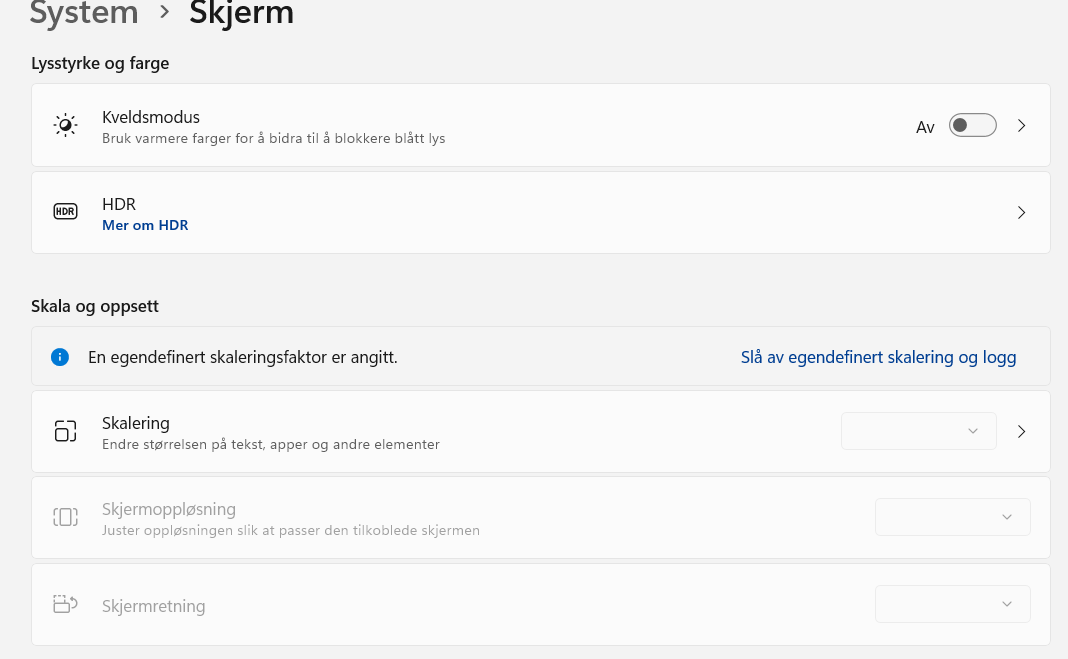The width and height of the screenshot is (1068, 659).
Task: Click the breadcrumb arrow between System and Skjerm
Action: [x=164, y=14]
